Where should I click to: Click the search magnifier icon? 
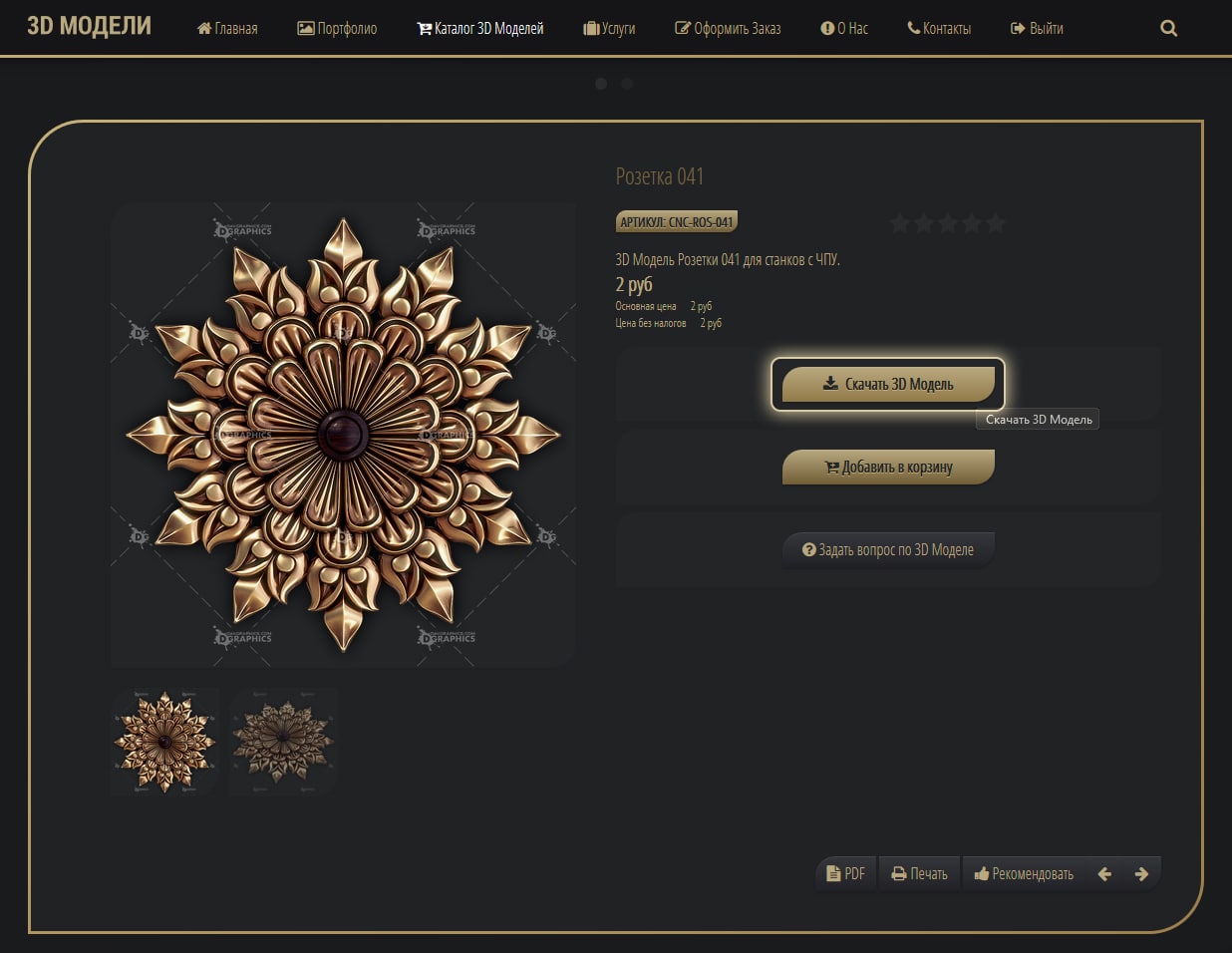[x=1168, y=29]
